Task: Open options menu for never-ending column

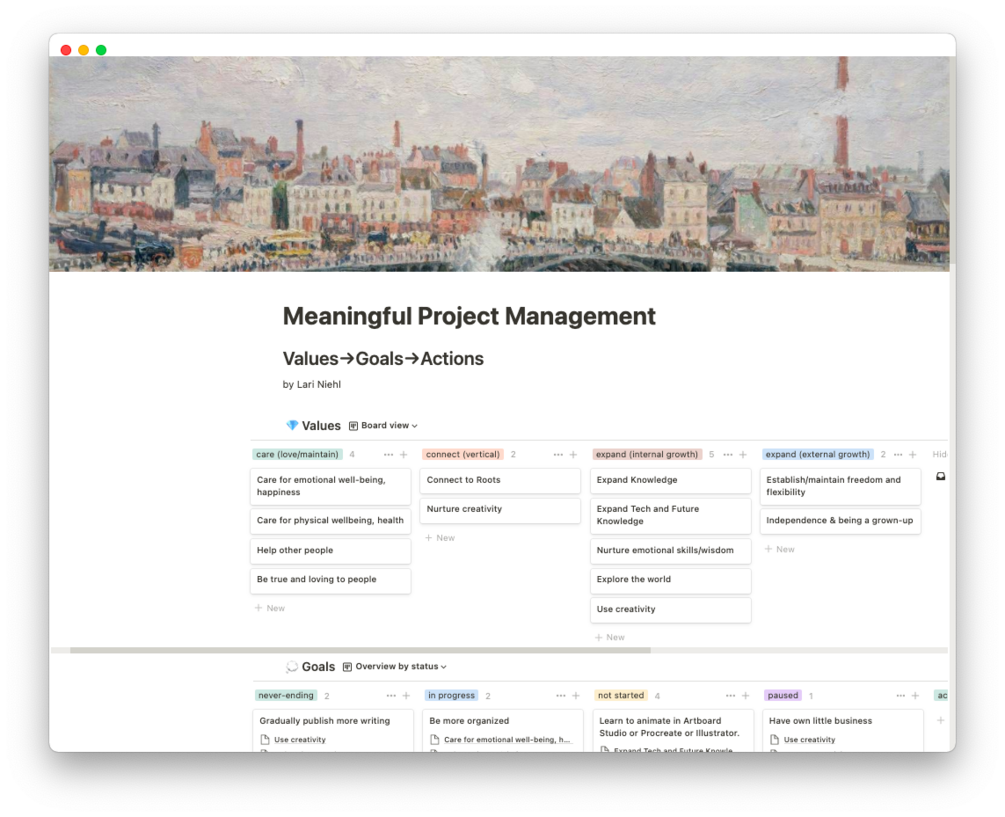Action: coord(391,695)
